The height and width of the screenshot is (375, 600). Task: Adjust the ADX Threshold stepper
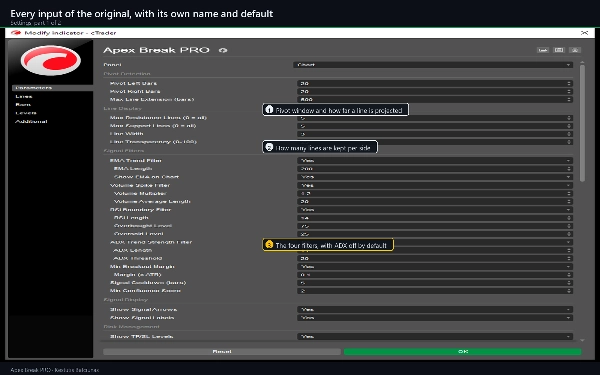pos(569,258)
